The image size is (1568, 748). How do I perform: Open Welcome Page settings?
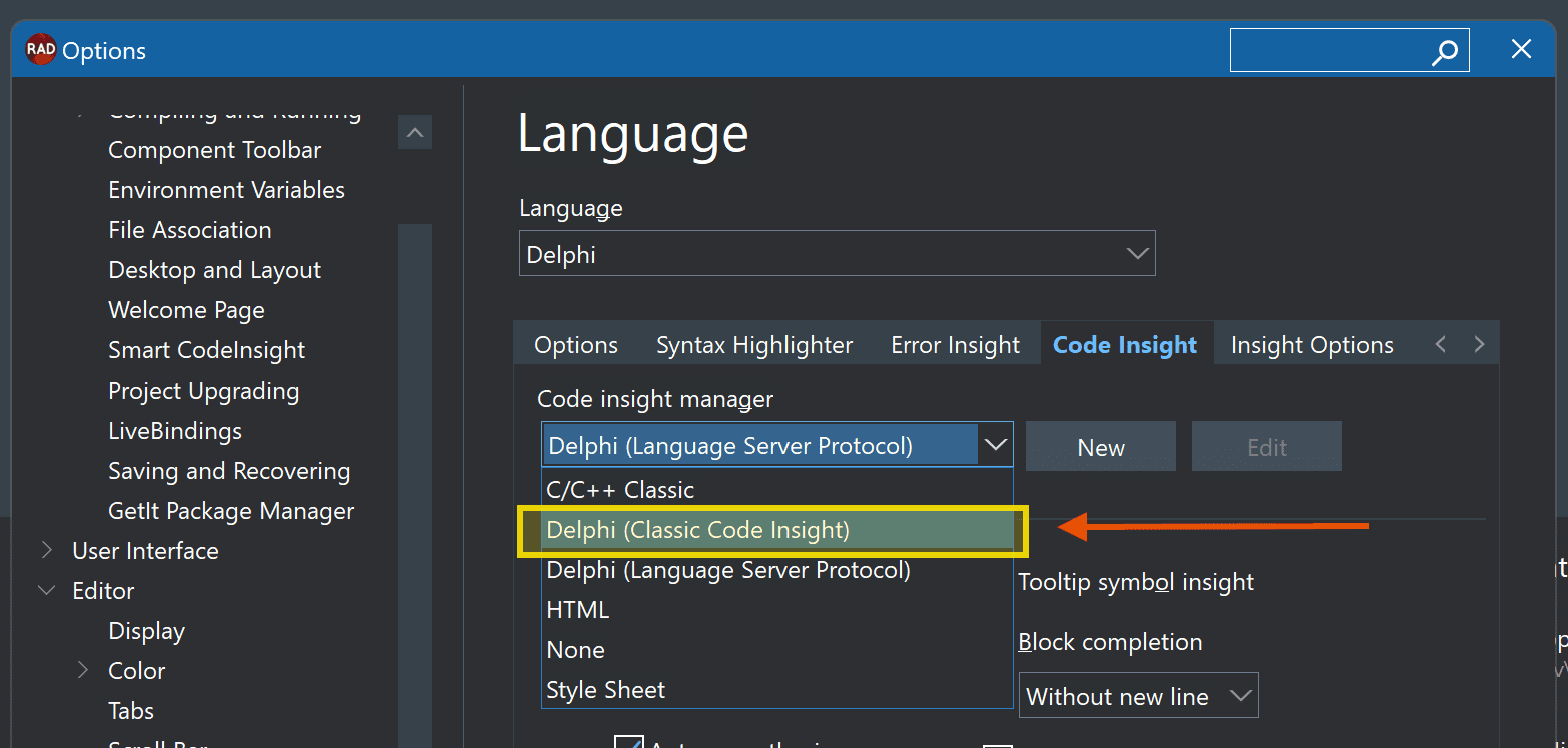click(x=187, y=310)
